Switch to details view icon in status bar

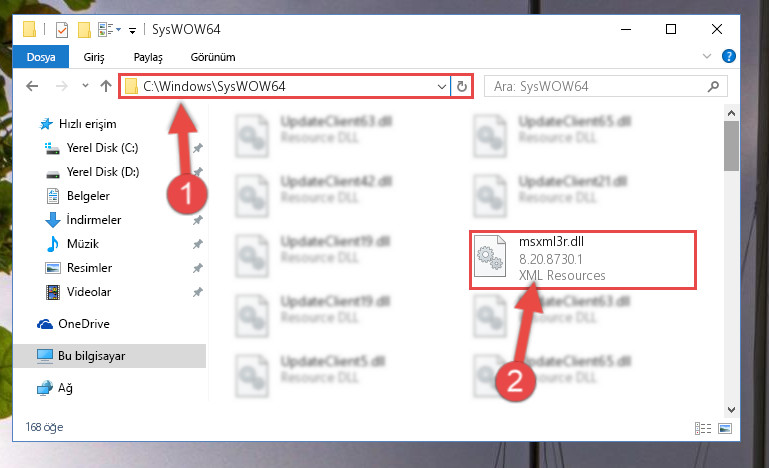[x=703, y=428]
